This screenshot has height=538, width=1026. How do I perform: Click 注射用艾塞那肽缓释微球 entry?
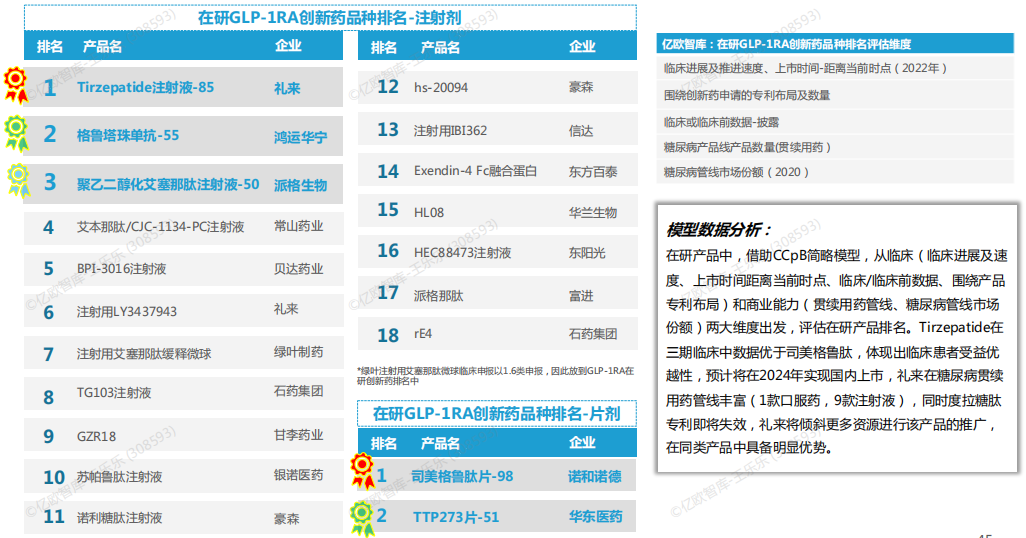pos(144,354)
